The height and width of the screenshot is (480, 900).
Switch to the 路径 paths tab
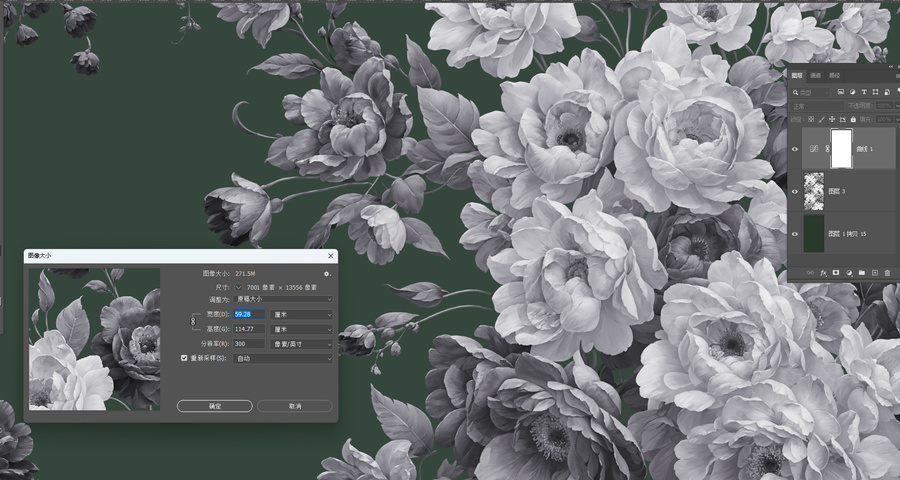coord(835,76)
